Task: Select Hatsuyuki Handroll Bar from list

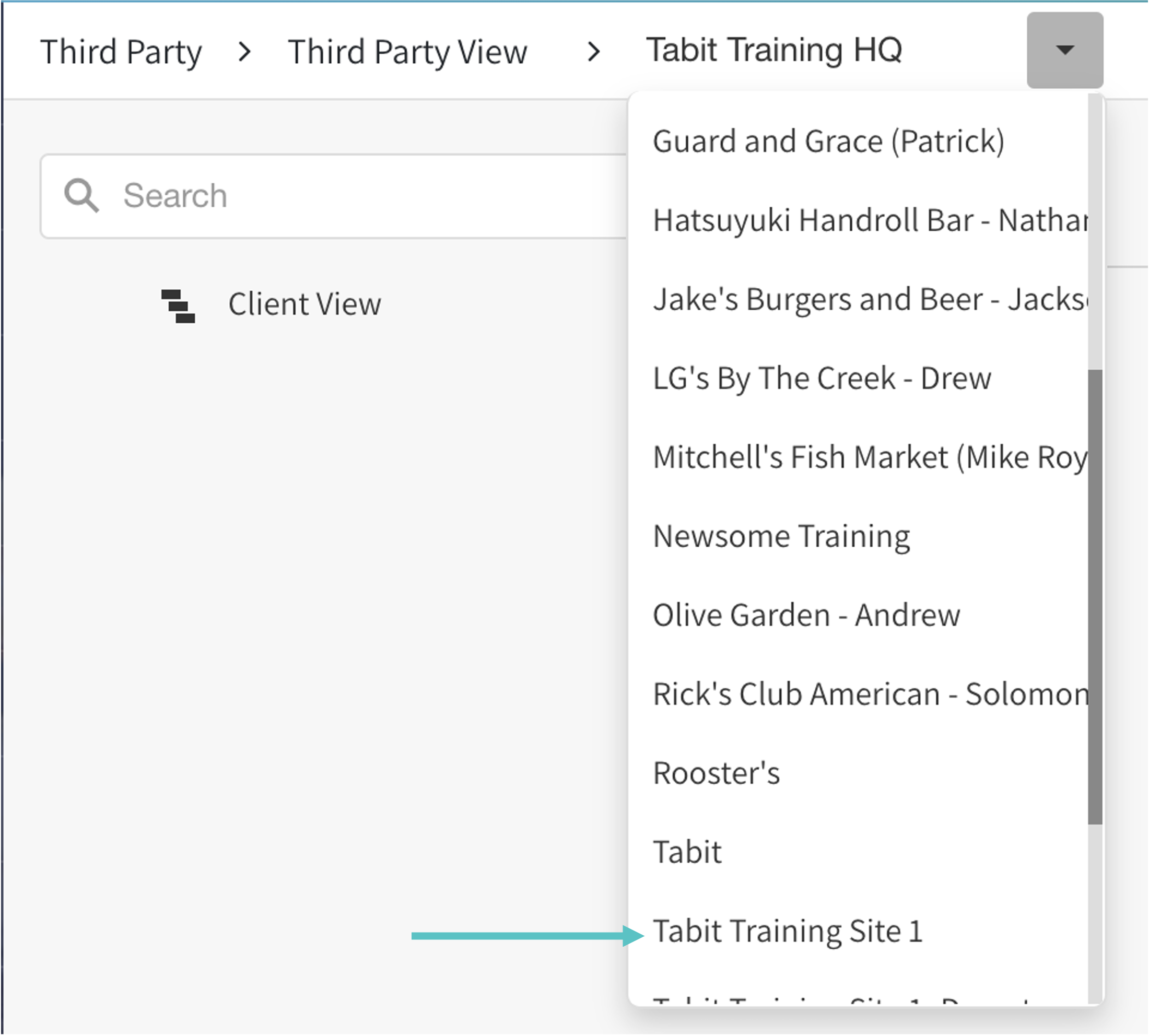Action: 870,220
